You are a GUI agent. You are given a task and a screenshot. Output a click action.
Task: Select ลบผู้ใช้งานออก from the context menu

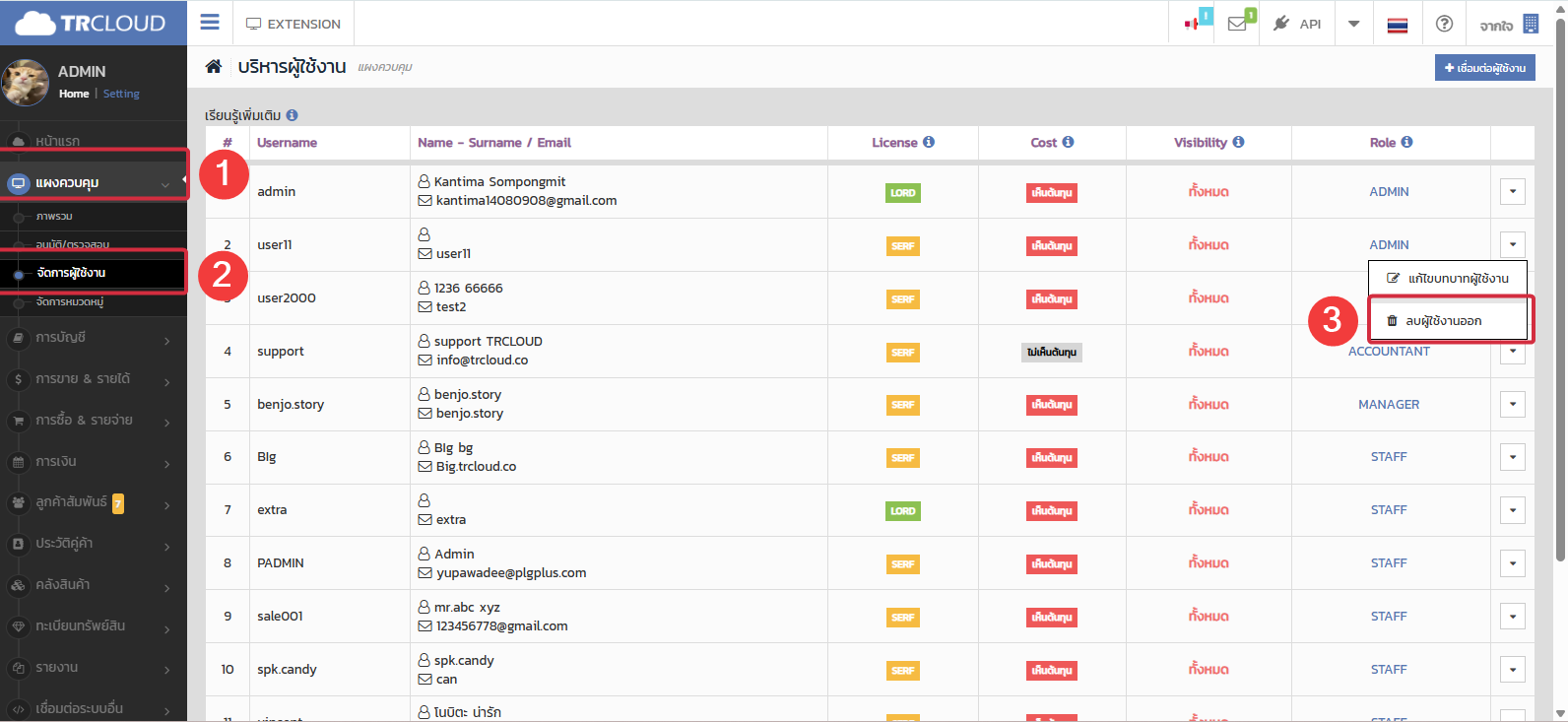click(1443, 321)
